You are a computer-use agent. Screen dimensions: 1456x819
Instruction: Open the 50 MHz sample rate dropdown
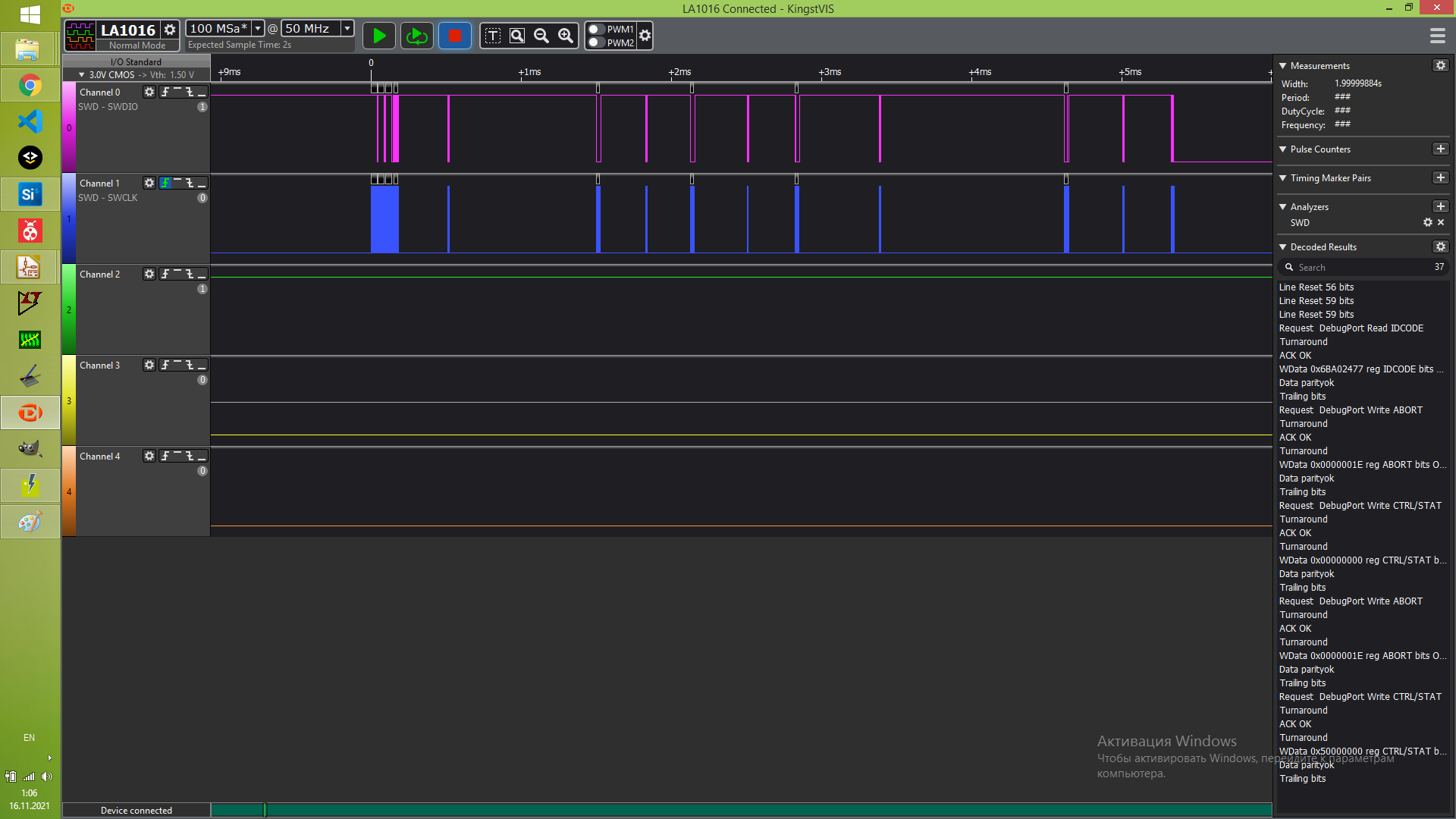coord(347,28)
